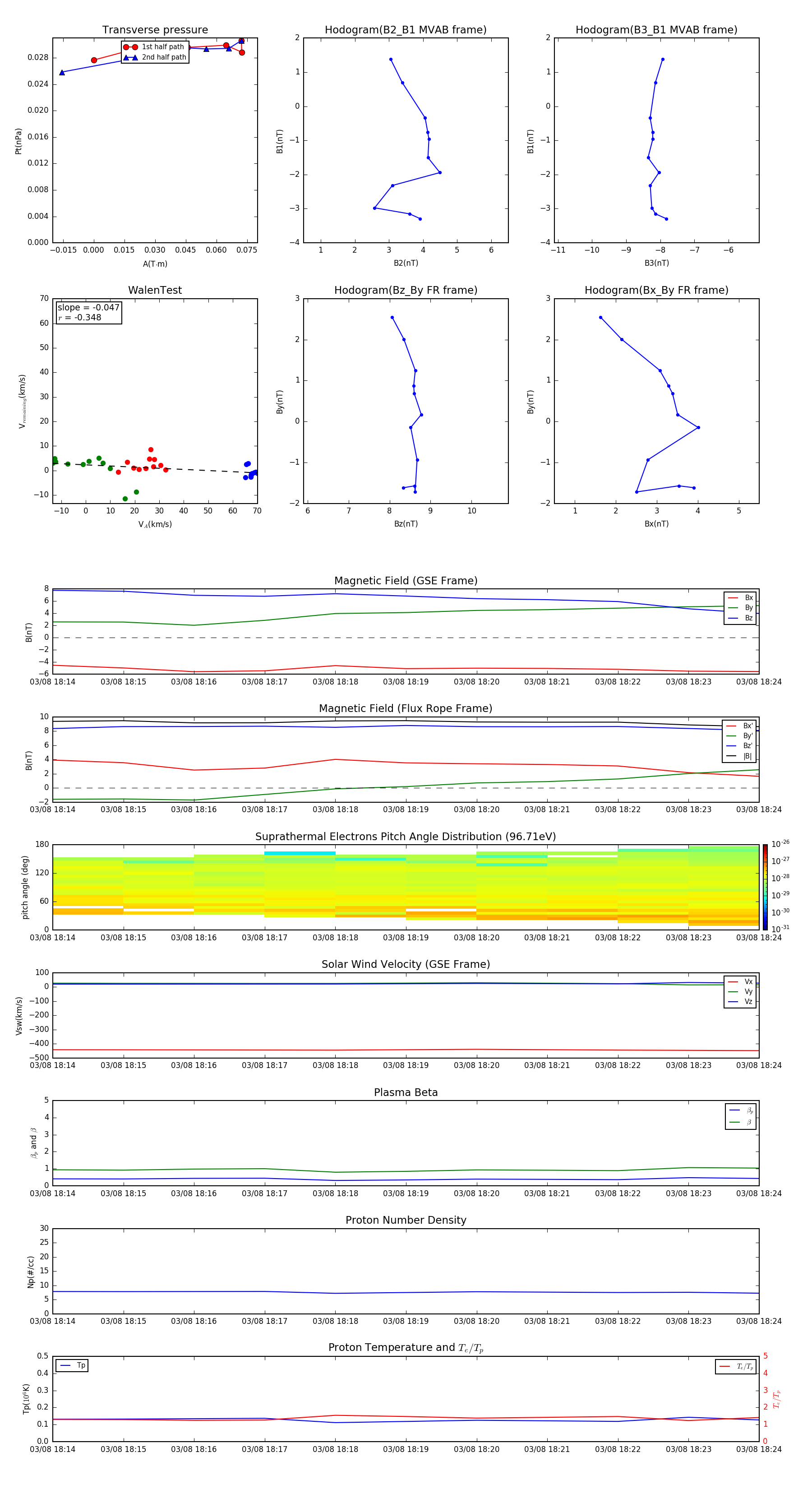The height and width of the screenshot is (1489, 812).
Task: Click the 'Bz(nT)' x-axis label
Action: coord(406,524)
